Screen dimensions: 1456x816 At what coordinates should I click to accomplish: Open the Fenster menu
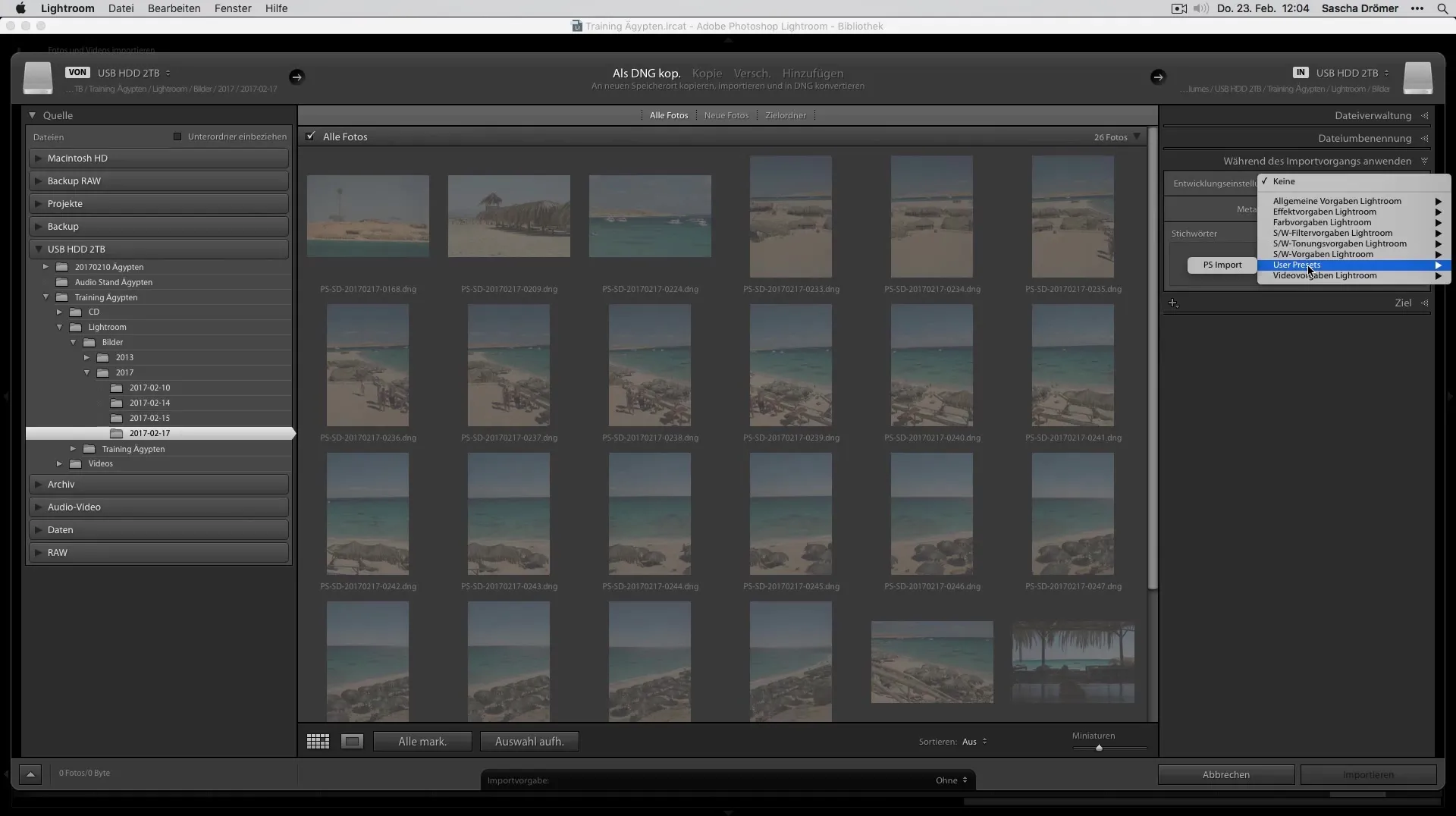coord(233,8)
